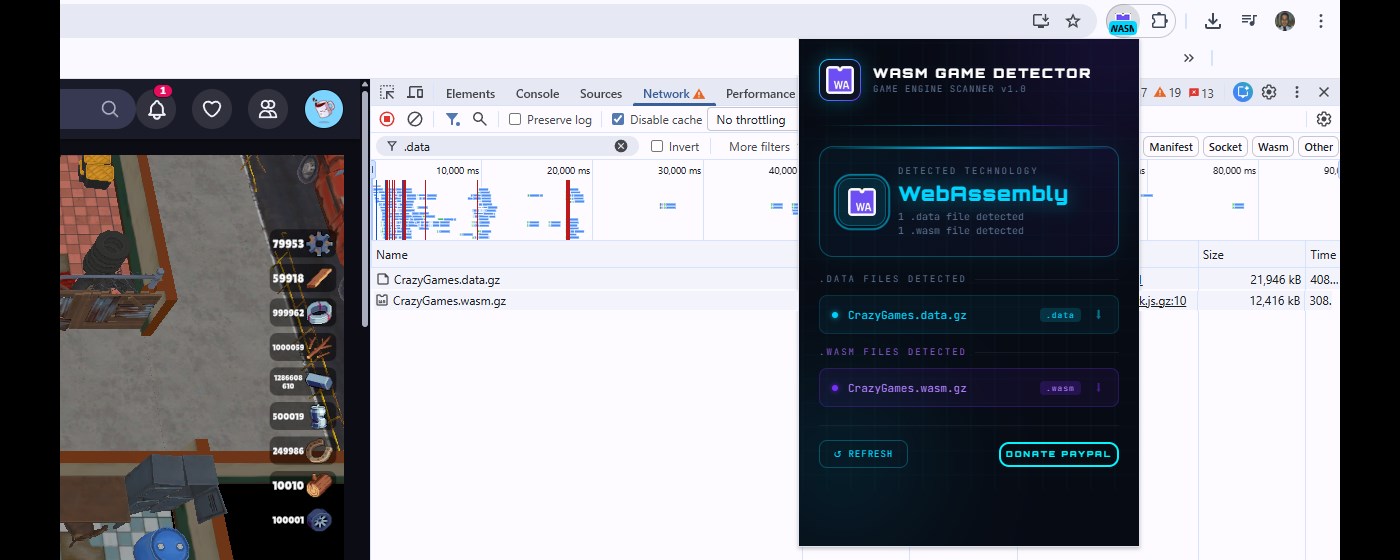Switch to the Performance tab
Image resolution: width=1400 pixels, height=560 pixels.
coord(760,93)
